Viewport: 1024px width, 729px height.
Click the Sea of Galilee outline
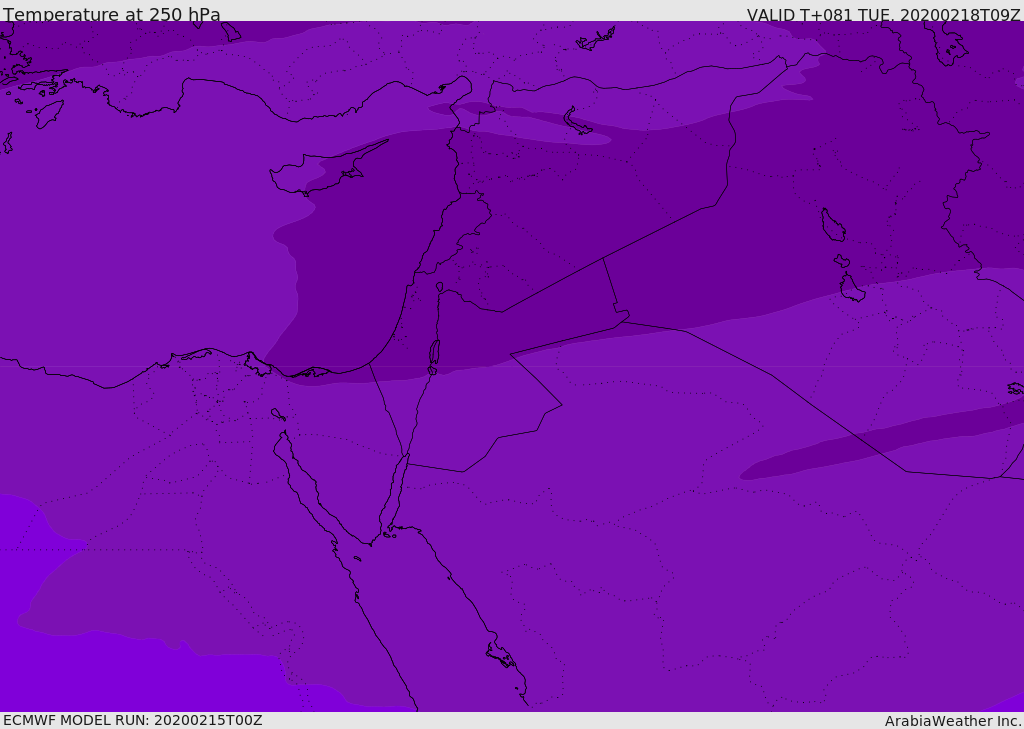pos(439,287)
